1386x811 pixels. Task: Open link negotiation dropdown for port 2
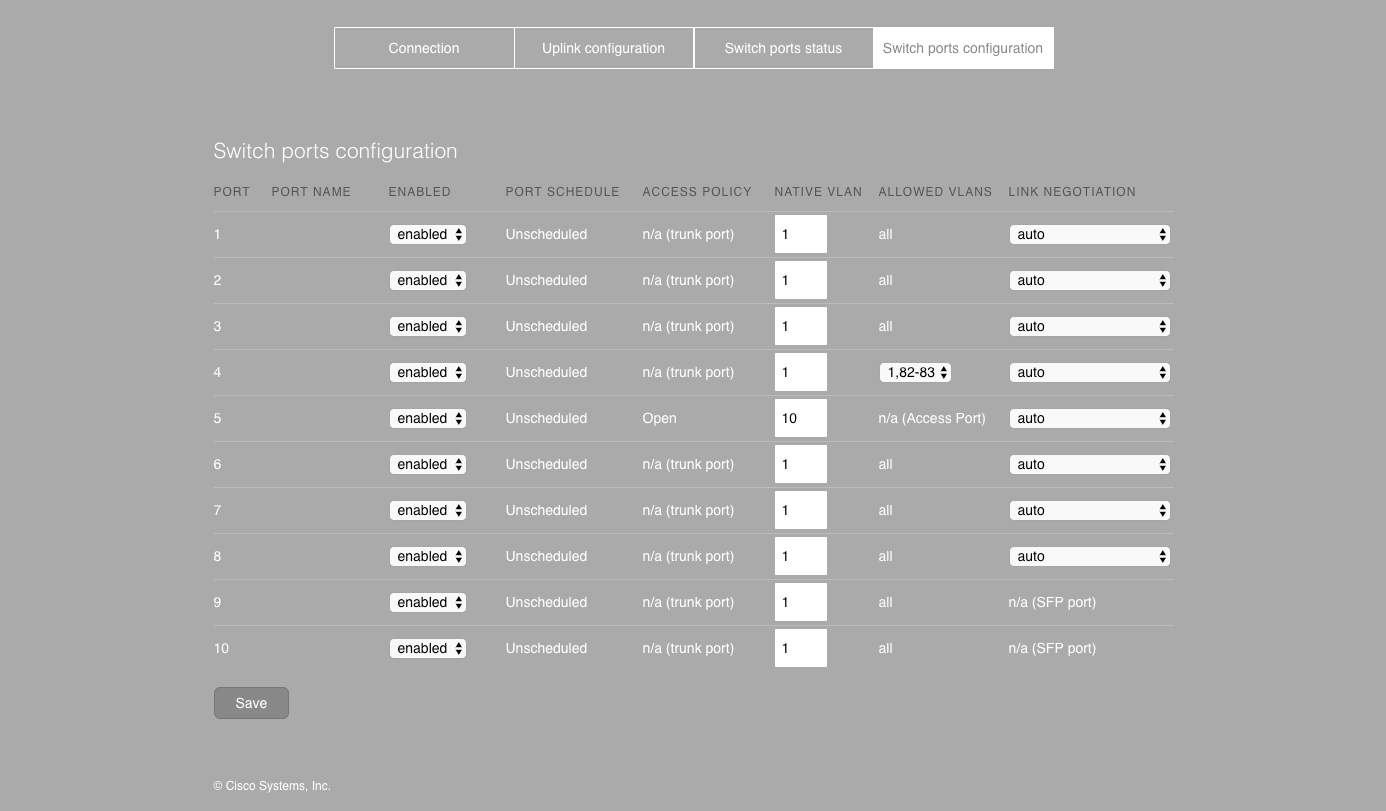coord(1089,281)
